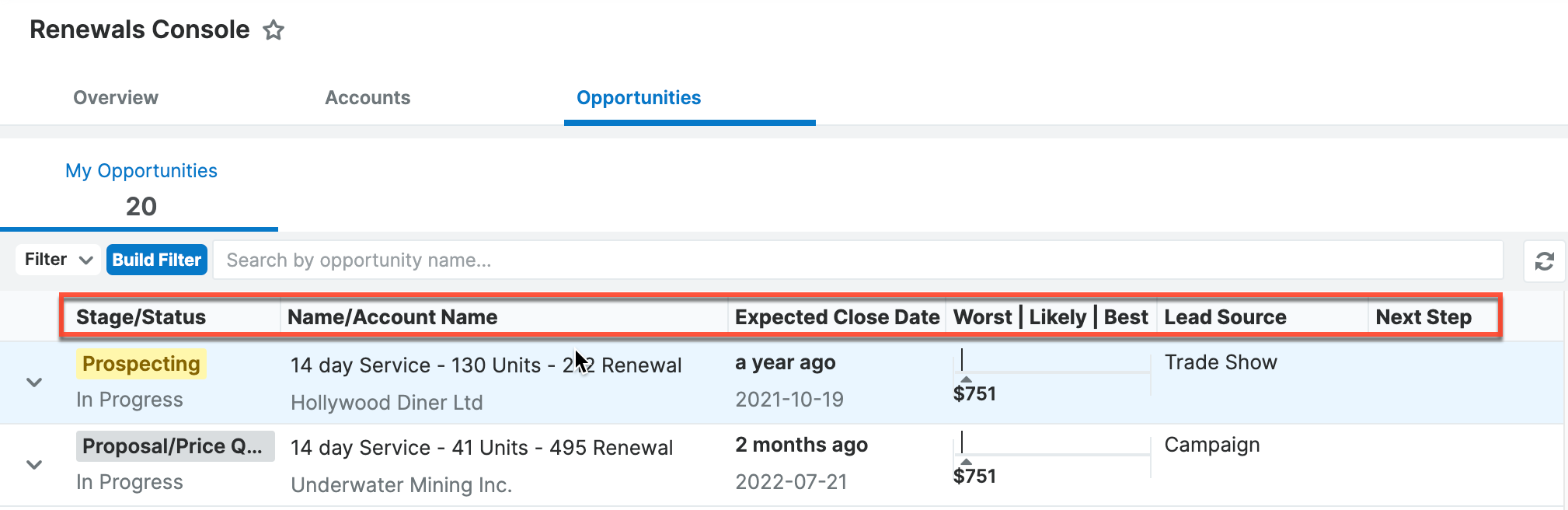Expand the Hollywood Diner Ltd opportunity row
This screenshot has height=510, width=1568.
(x=34, y=382)
